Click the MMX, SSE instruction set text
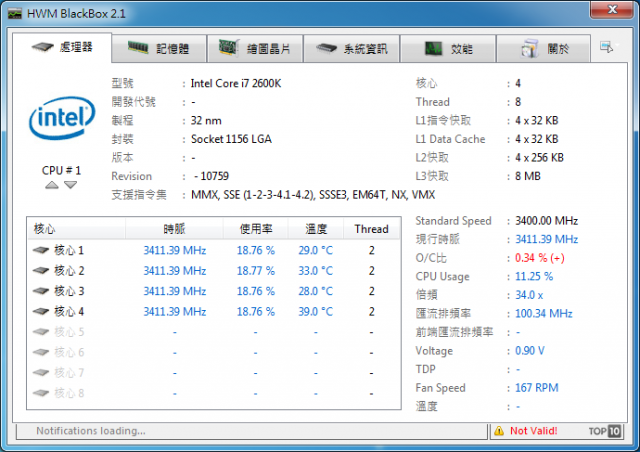 pyautogui.click(x=313, y=195)
